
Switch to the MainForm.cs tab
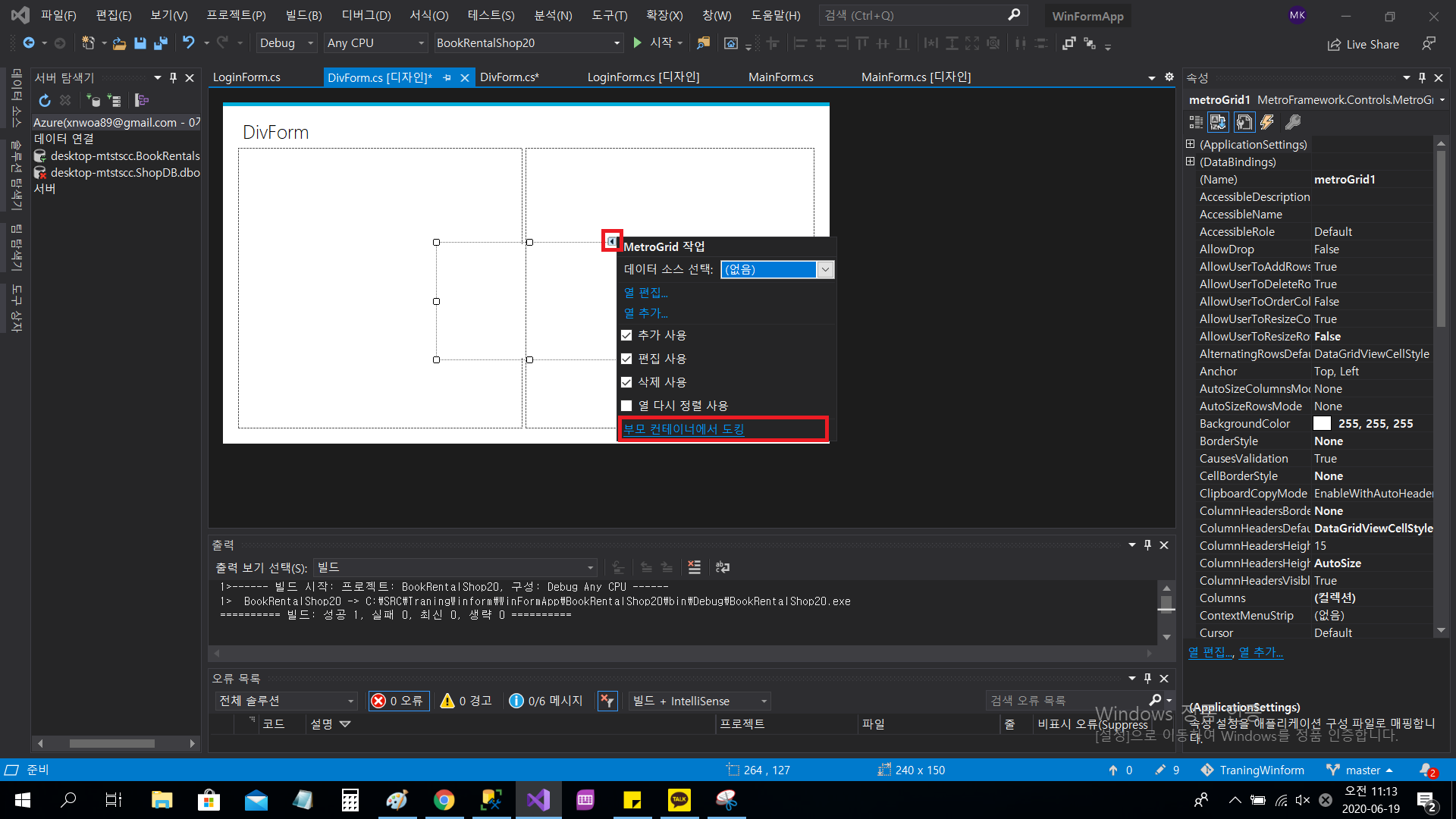pos(780,77)
